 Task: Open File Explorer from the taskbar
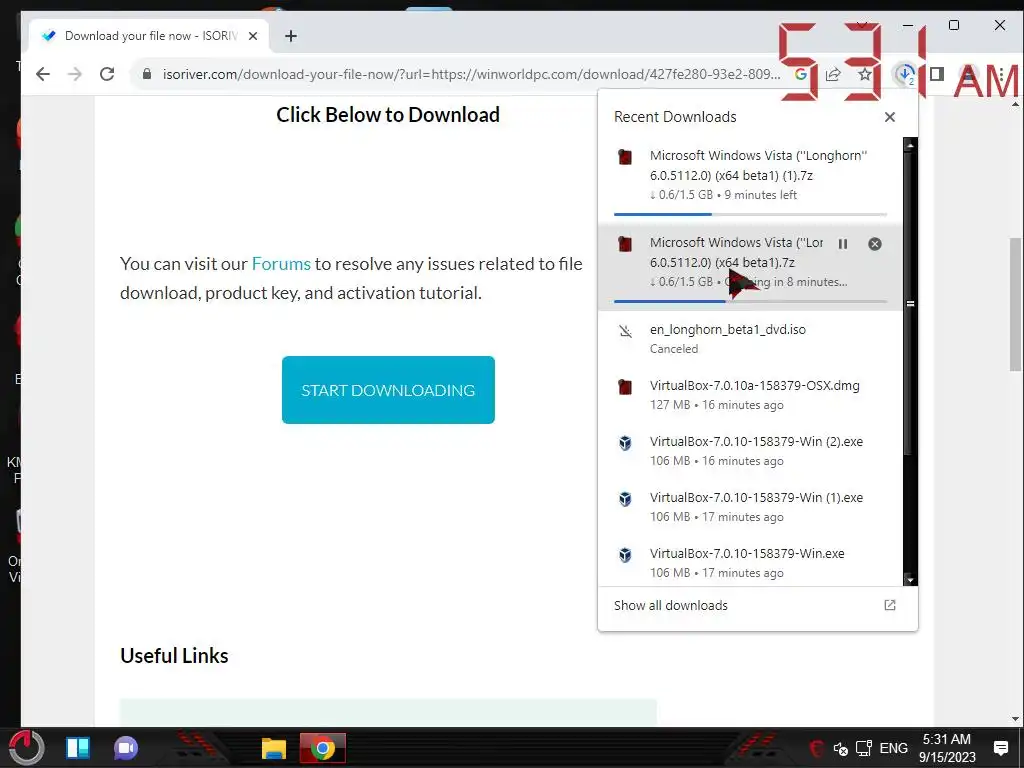coord(274,748)
